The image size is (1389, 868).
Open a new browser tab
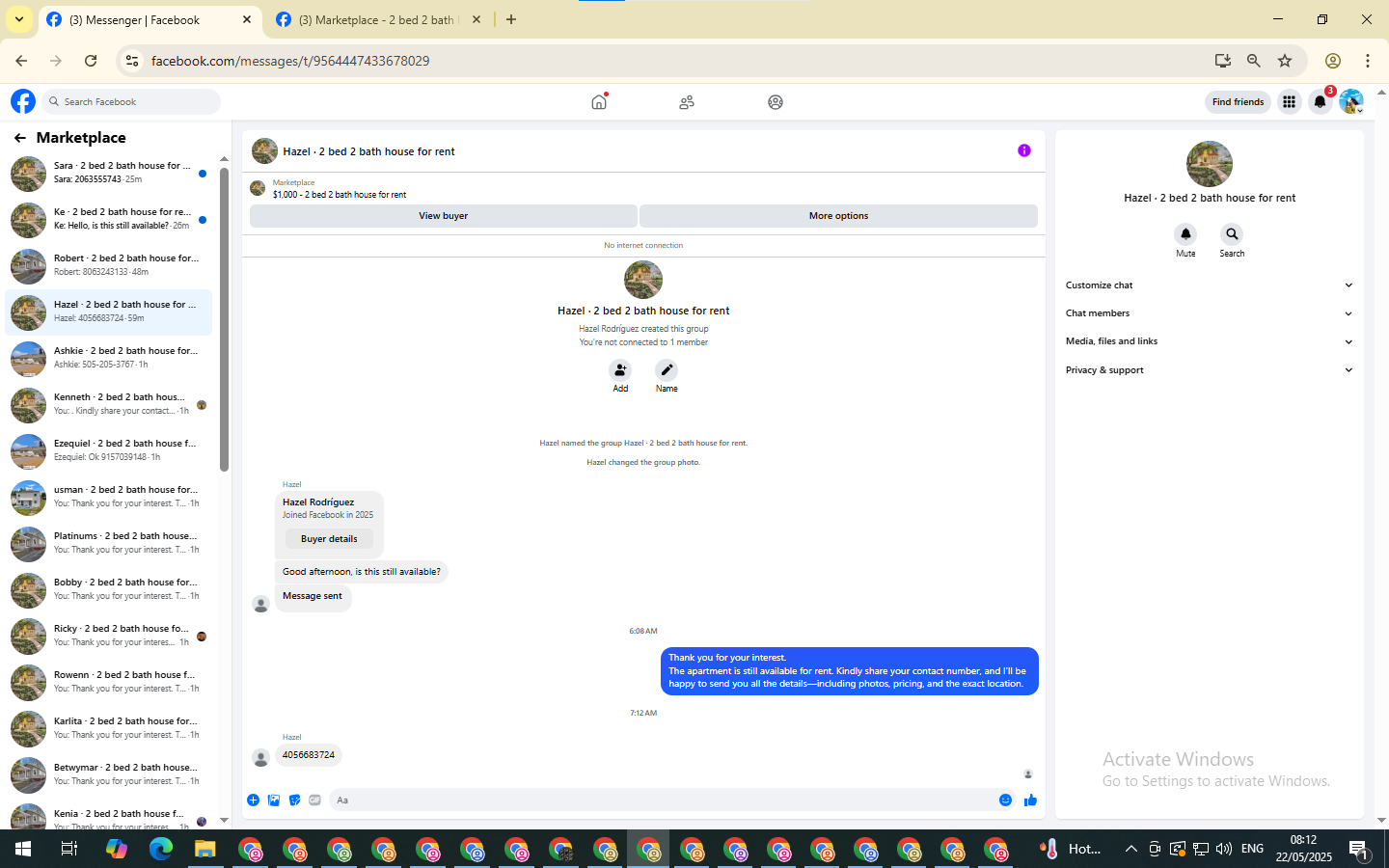[511, 19]
